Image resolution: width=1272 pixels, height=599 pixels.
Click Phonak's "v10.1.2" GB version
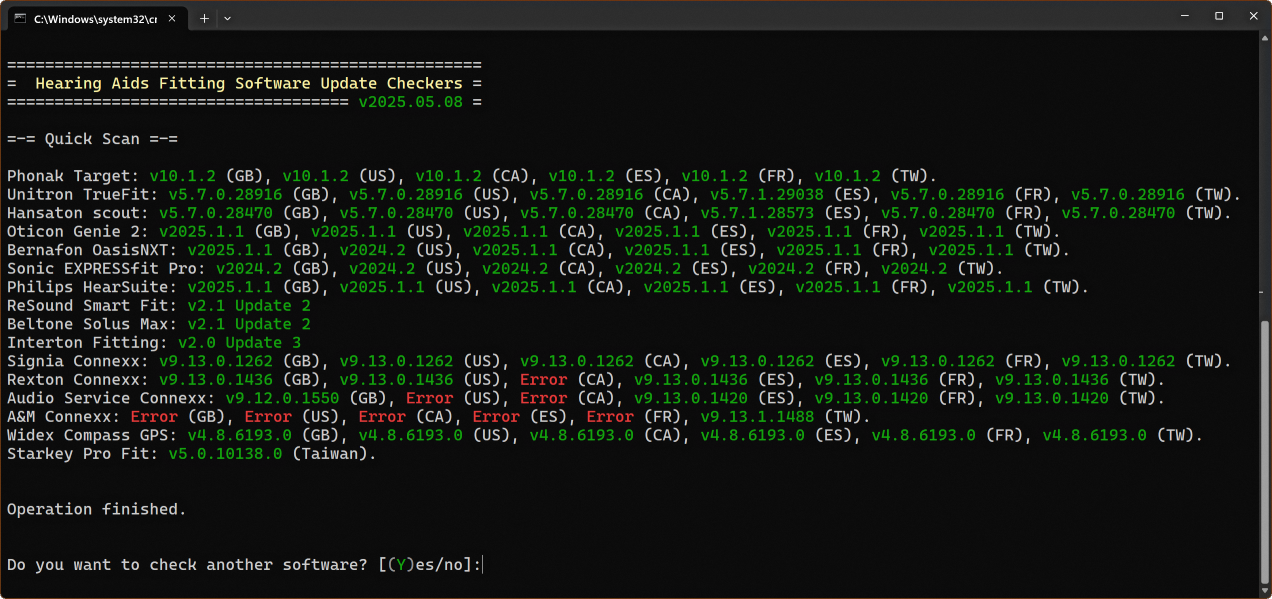[x=183, y=176]
